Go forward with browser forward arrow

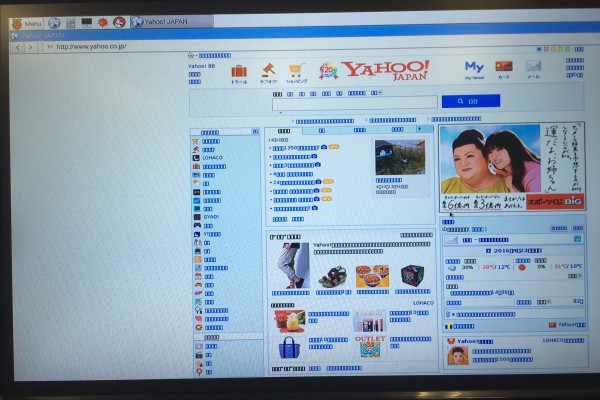(x=31, y=47)
